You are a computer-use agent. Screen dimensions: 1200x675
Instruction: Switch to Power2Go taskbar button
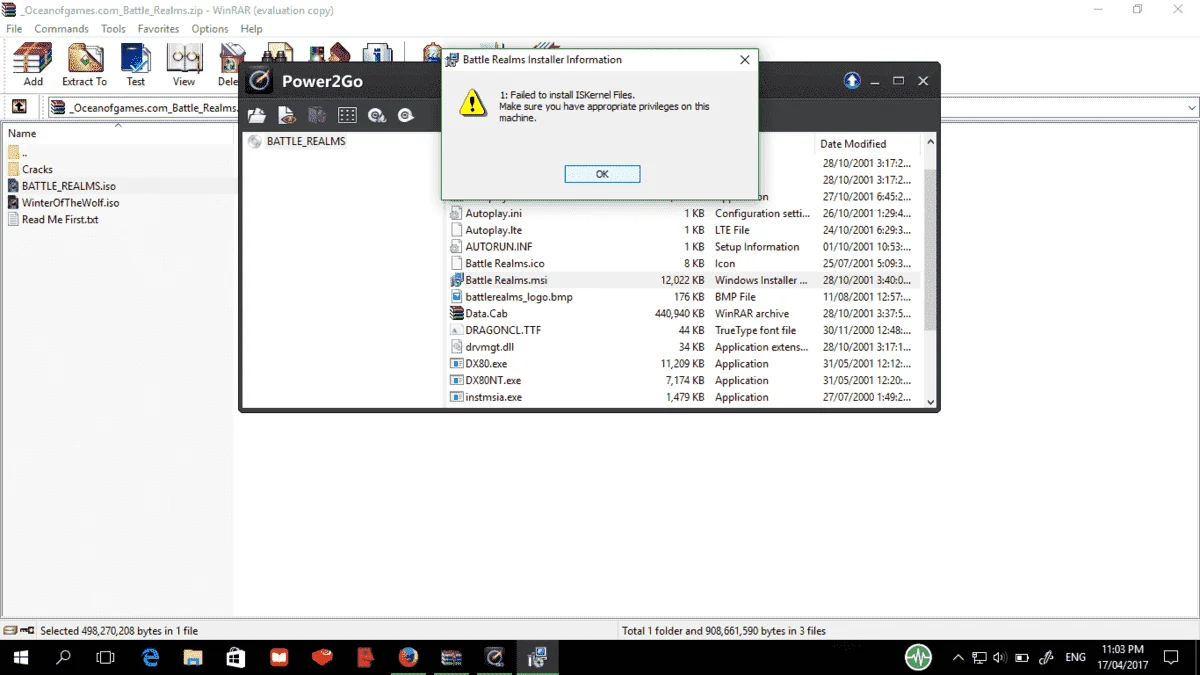pos(494,657)
